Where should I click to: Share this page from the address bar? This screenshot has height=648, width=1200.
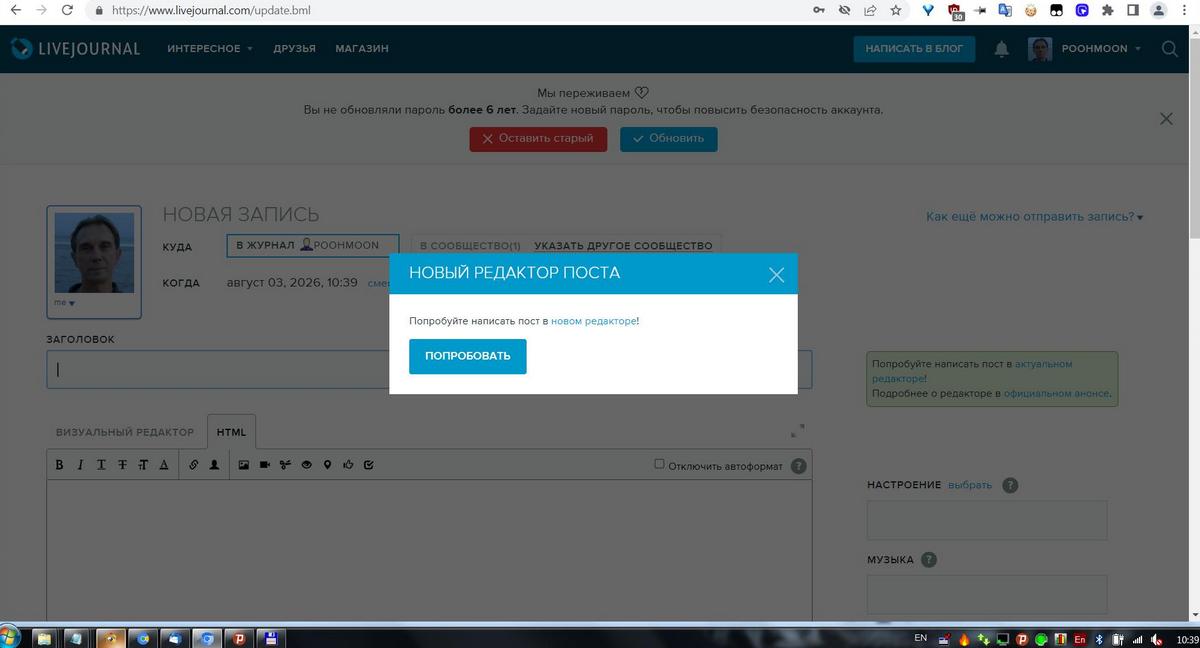click(870, 10)
